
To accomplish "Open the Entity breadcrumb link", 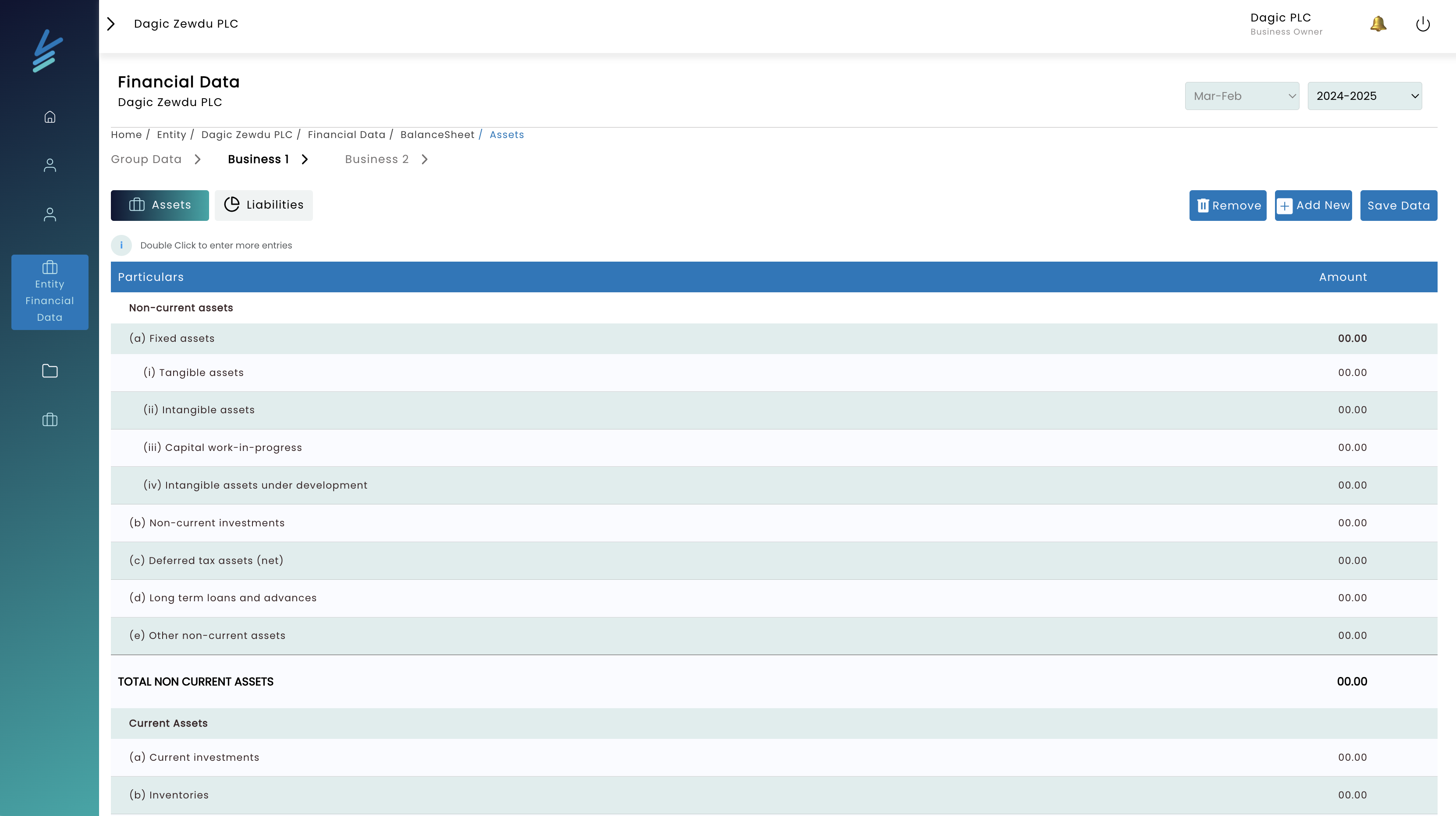I will tap(171, 135).
